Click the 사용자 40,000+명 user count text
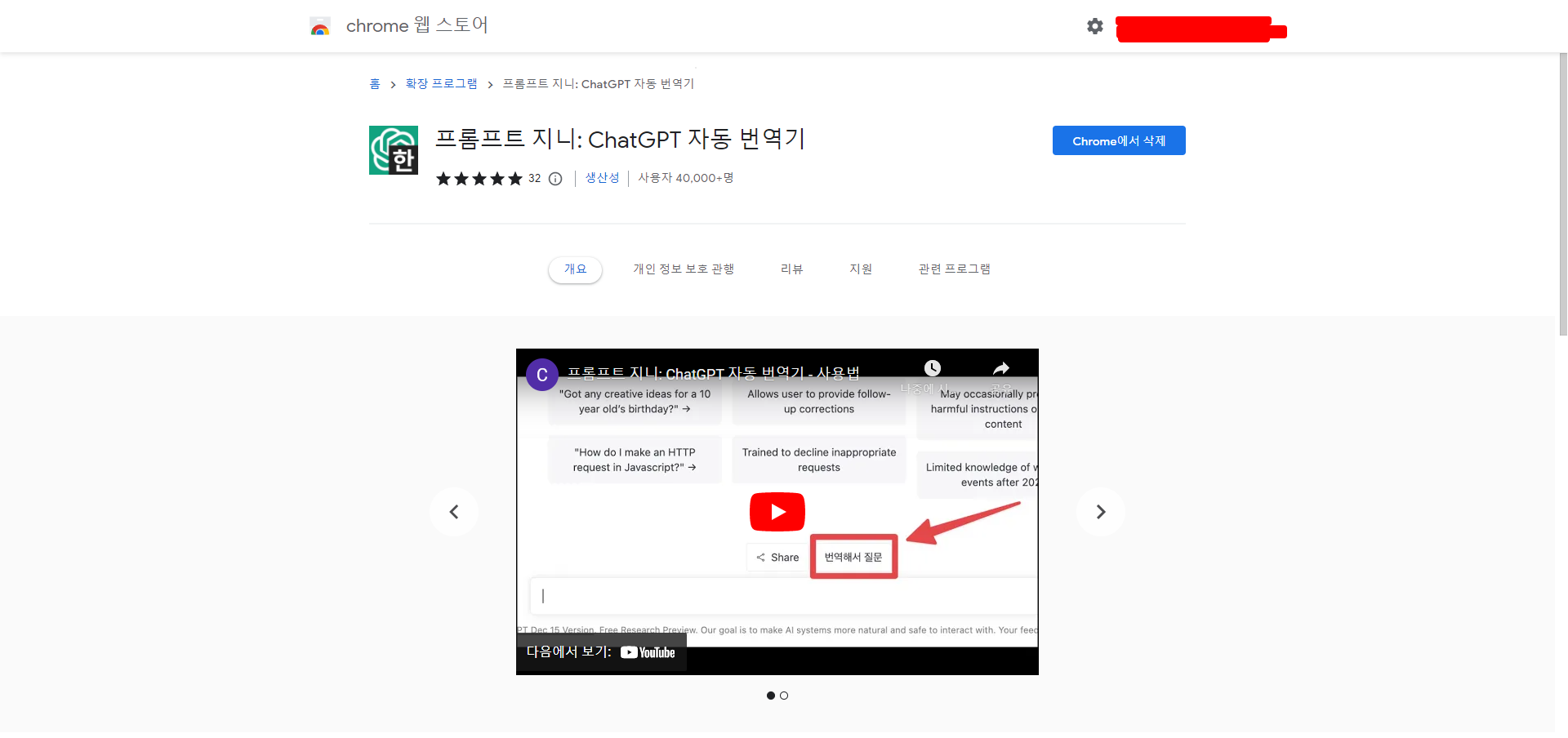This screenshot has width=1568, height=738. pos(685,178)
